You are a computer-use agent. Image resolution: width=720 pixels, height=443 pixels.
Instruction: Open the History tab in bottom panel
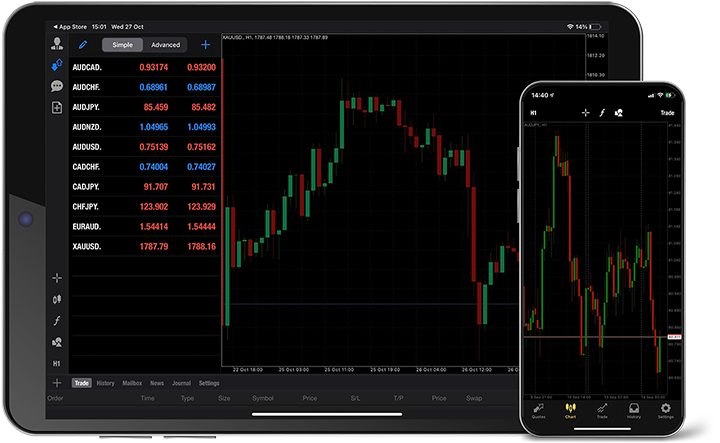(x=106, y=383)
